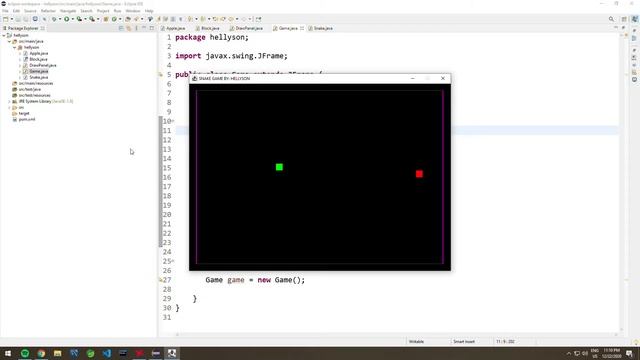
Task: Click the red apple block in game window
Action: point(419,174)
